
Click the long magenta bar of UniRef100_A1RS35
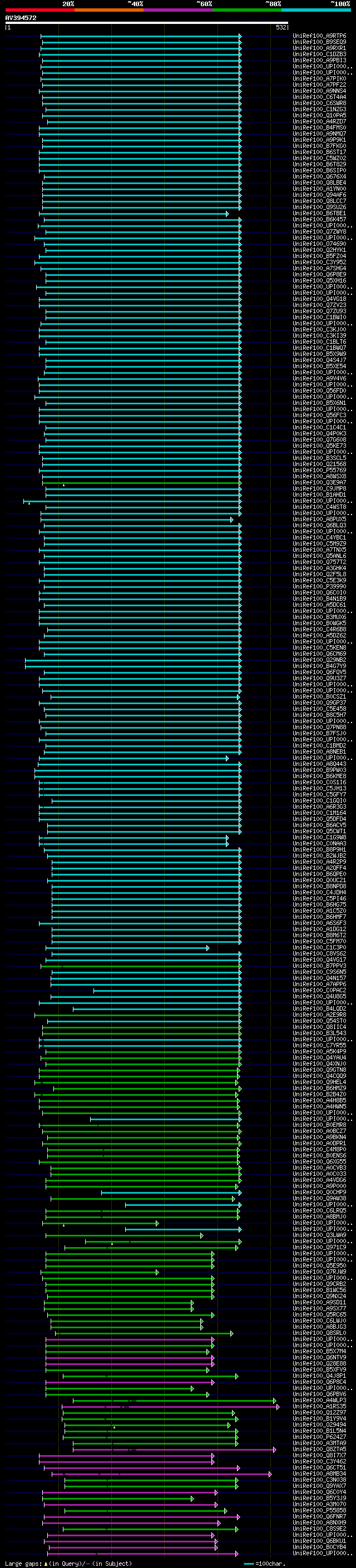pyautogui.click(x=170, y=1407)
